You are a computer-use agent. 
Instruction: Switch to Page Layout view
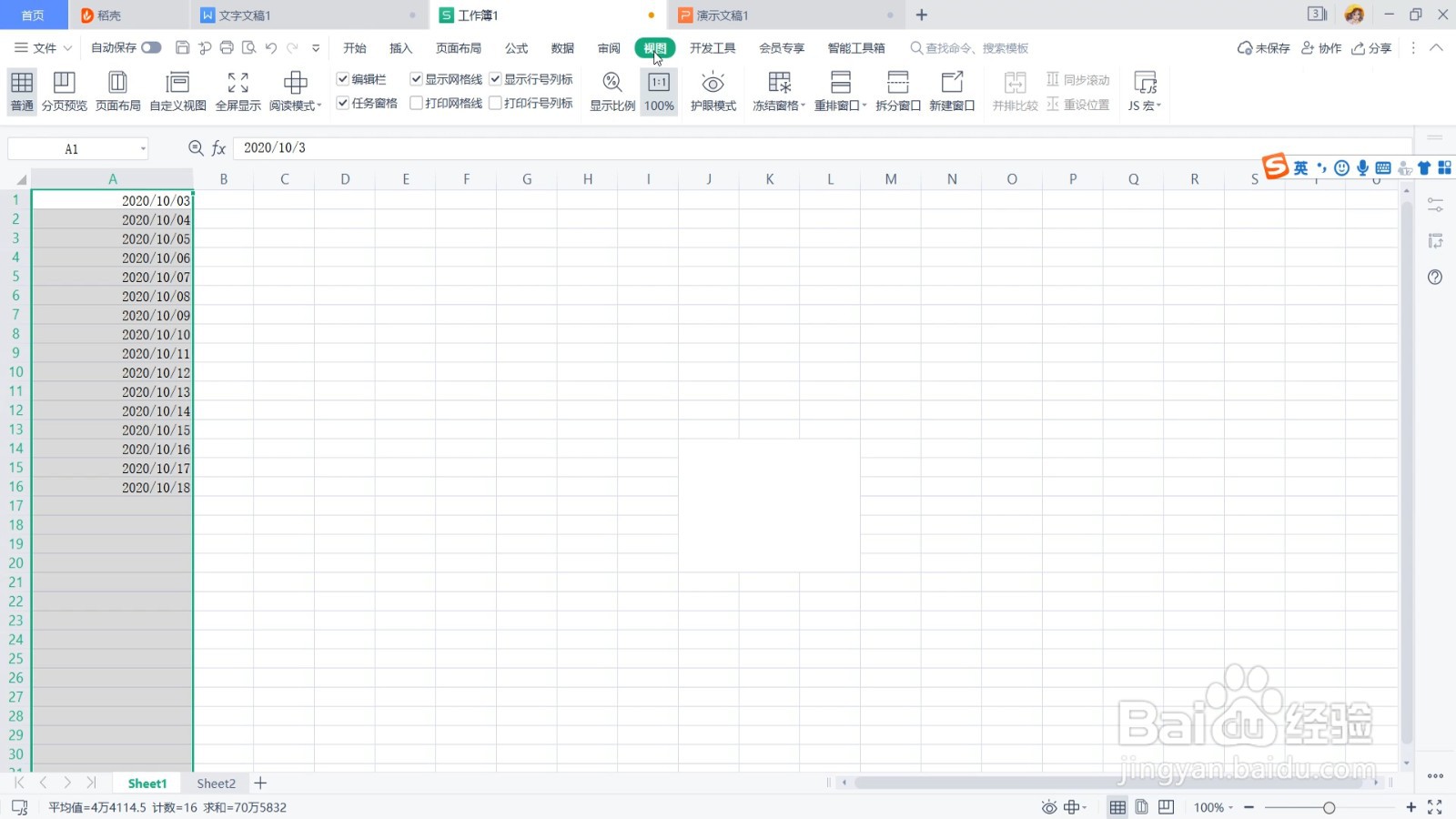(x=117, y=92)
